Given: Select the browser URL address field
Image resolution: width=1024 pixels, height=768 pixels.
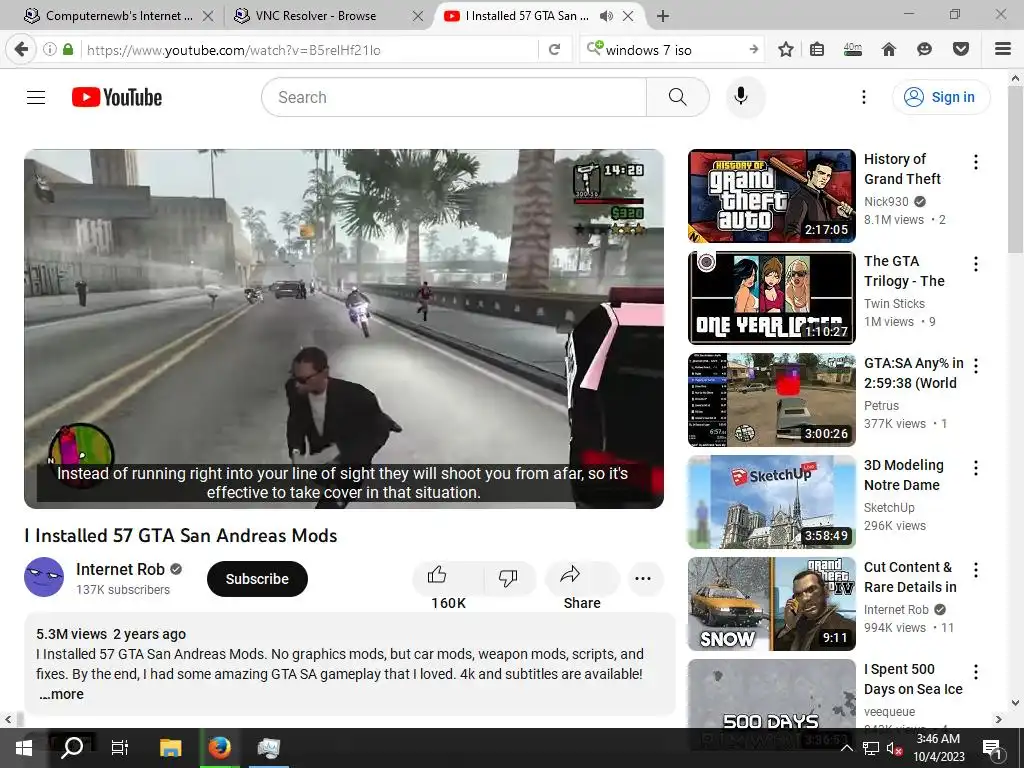Looking at the screenshot, I should pos(310,50).
